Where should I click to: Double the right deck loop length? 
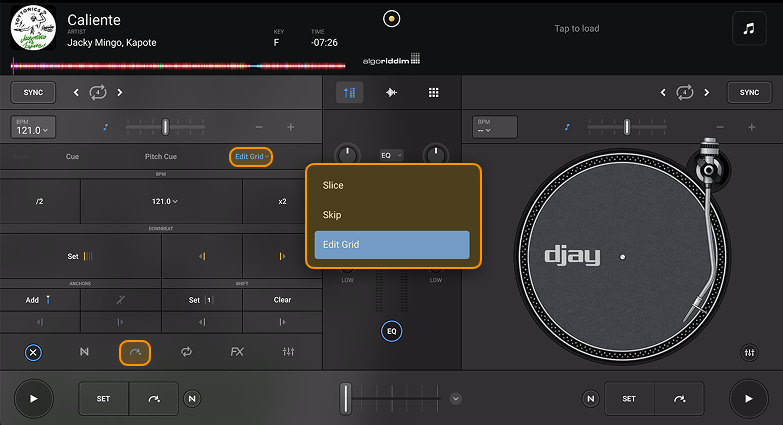click(707, 92)
